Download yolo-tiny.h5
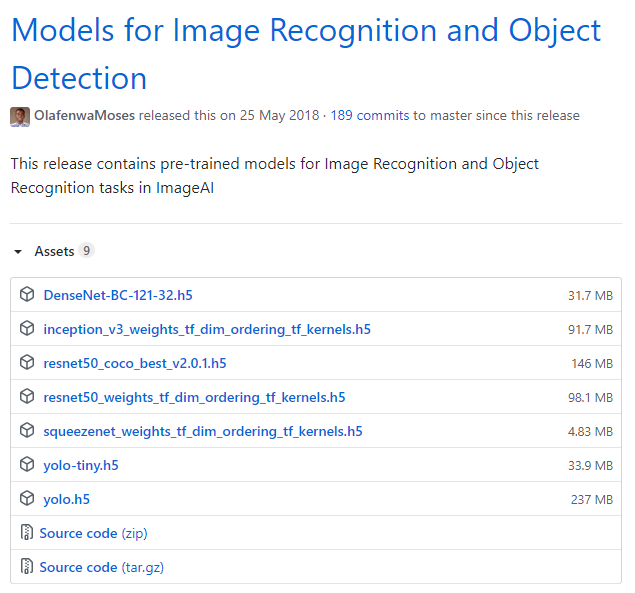Viewport: 635px width, 593px height. (81, 465)
